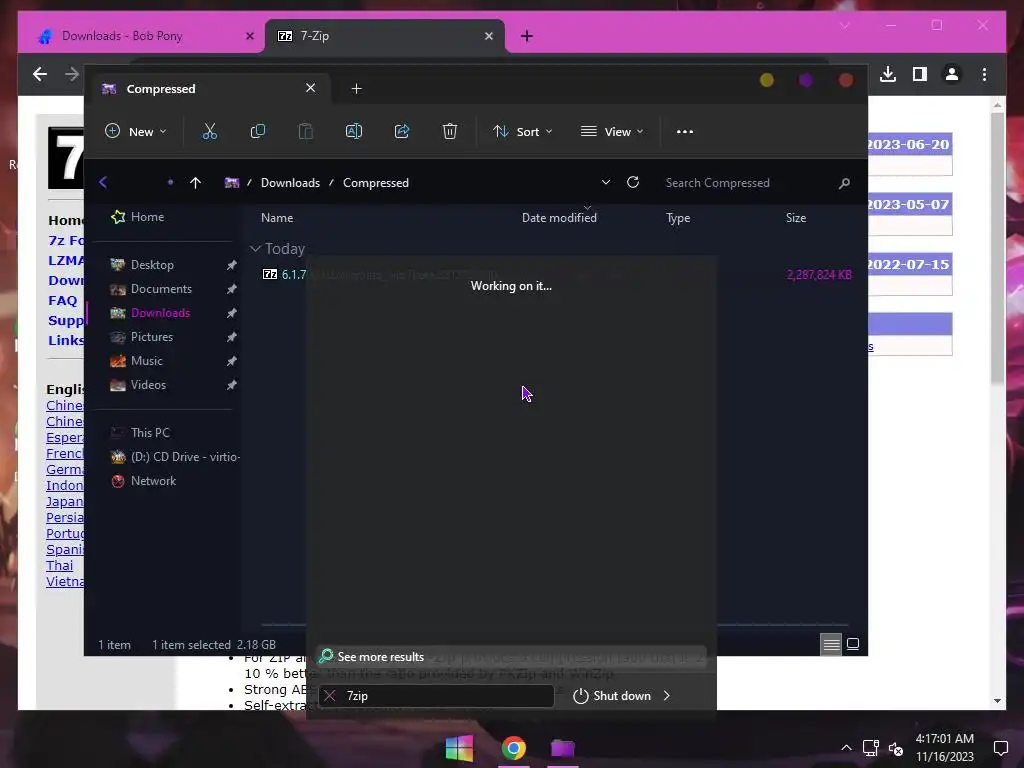Viewport: 1024px width, 768px height.
Task: Click the Rename icon in Explorer toolbar
Action: pos(354,131)
